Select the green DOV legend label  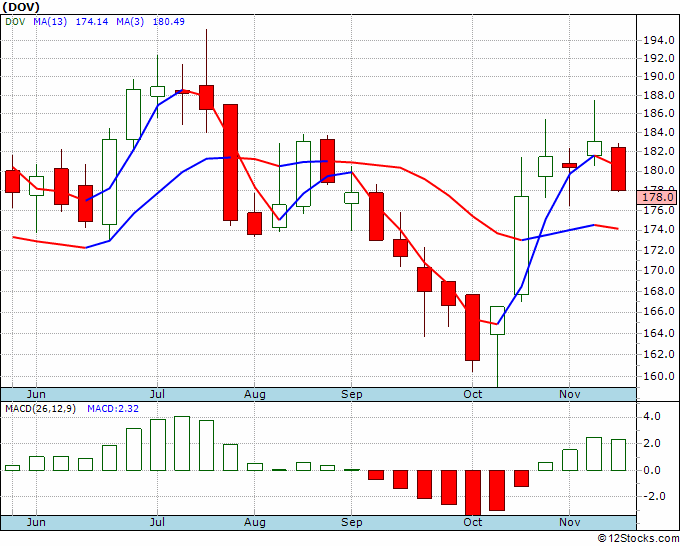coord(15,21)
